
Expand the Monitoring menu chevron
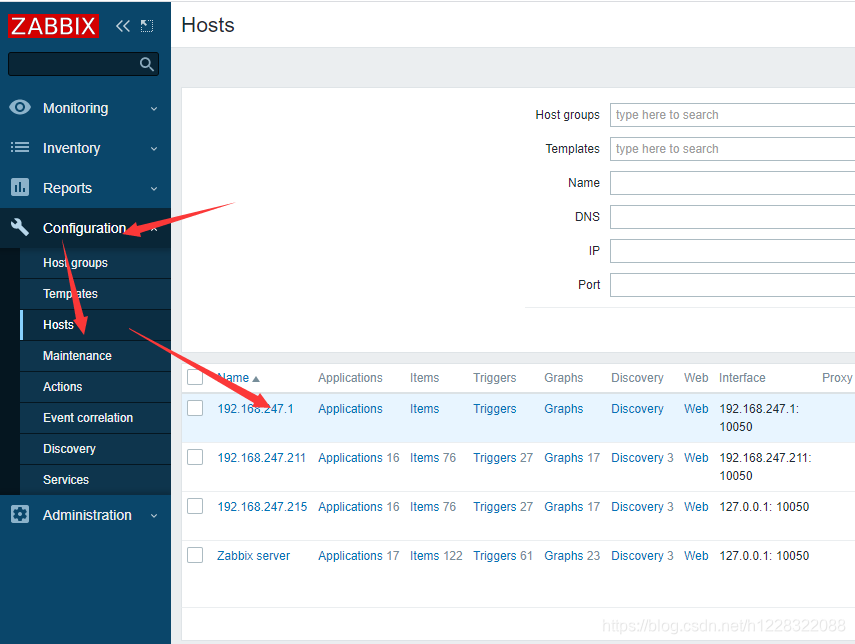[154, 109]
